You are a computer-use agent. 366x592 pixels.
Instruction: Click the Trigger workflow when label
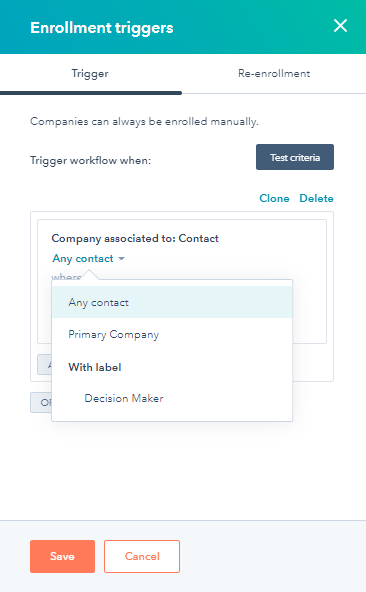[90, 160]
